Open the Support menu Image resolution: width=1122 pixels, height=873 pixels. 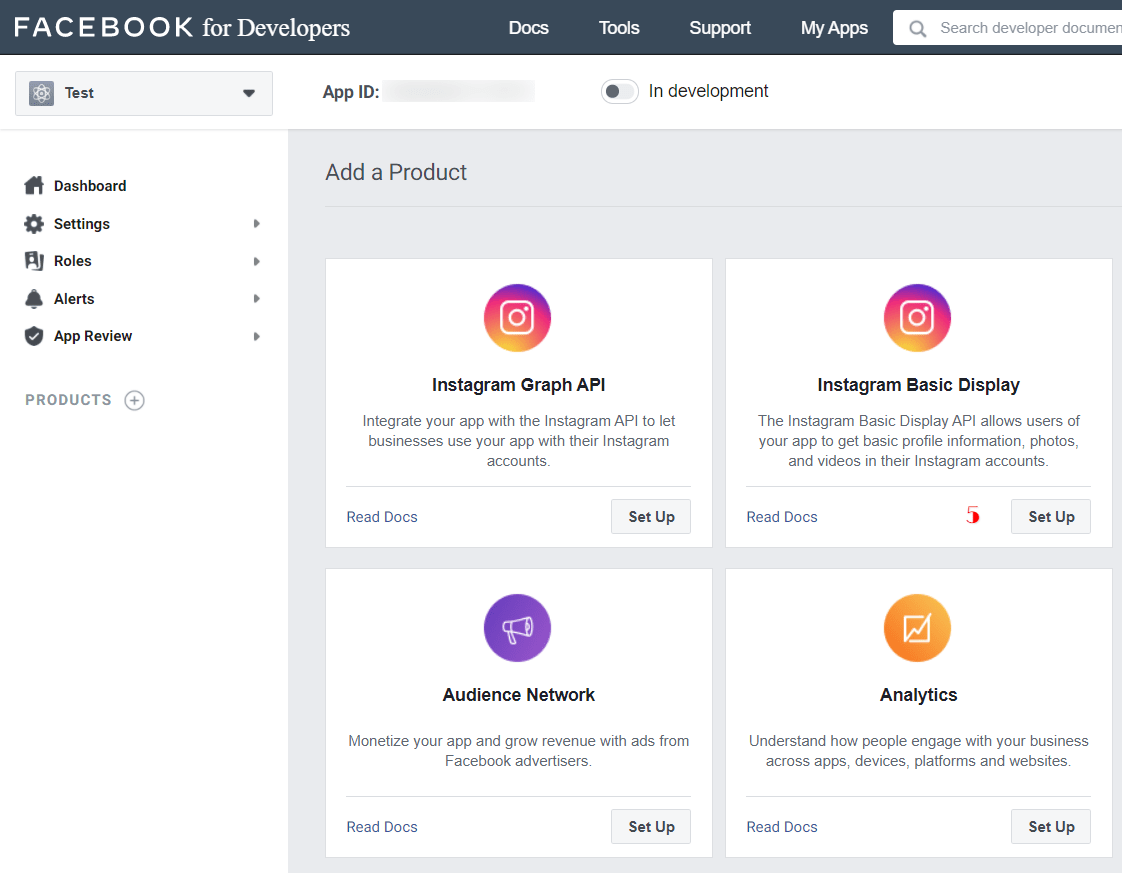[720, 28]
